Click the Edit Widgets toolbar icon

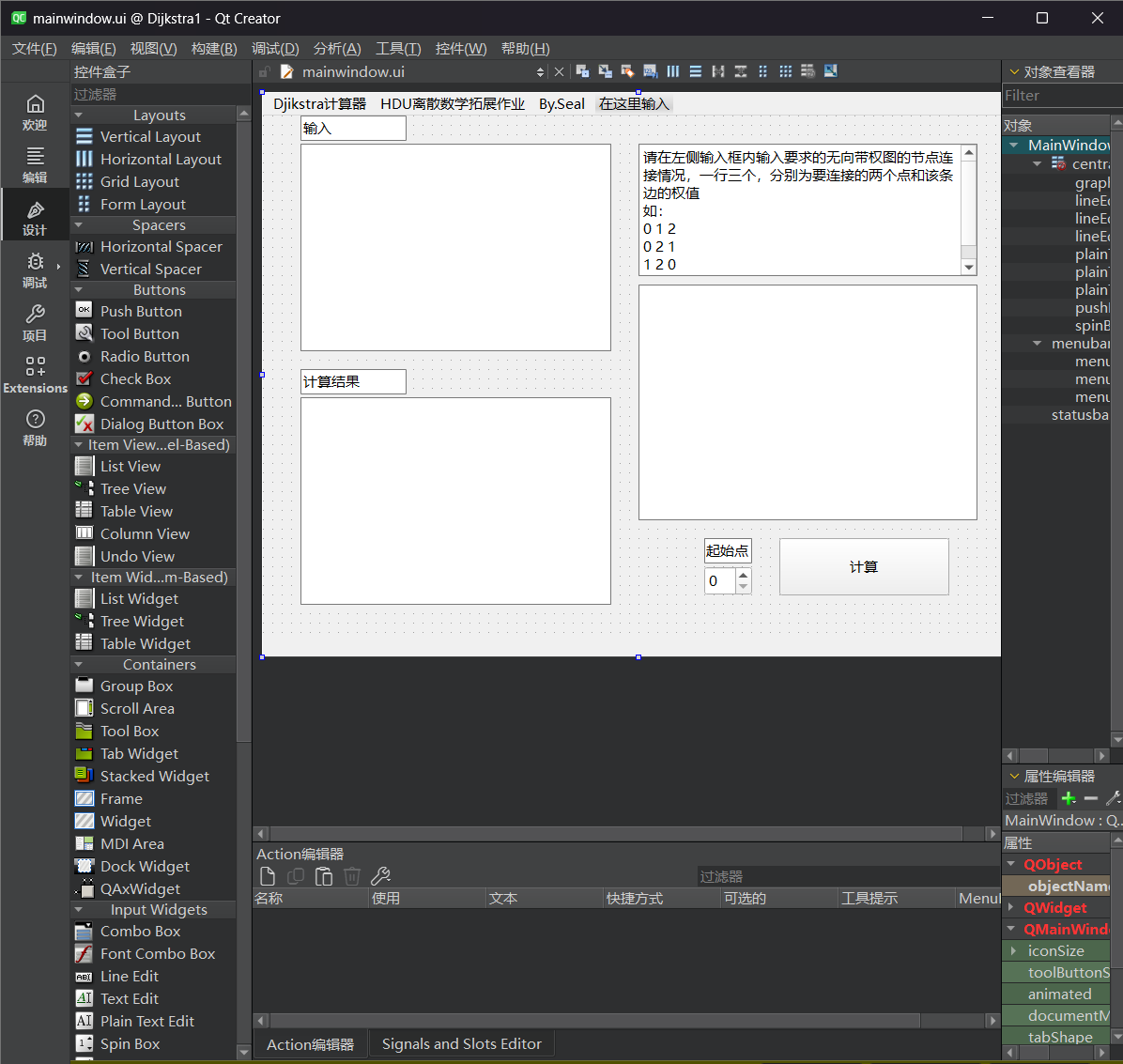pyautogui.click(x=582, y=71)
